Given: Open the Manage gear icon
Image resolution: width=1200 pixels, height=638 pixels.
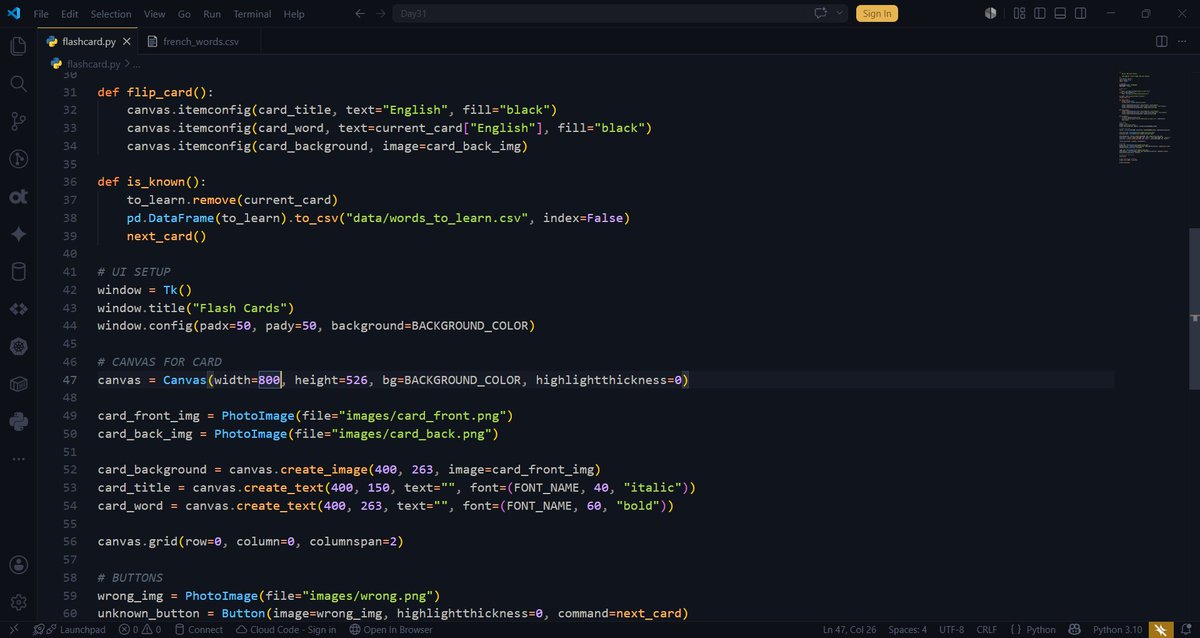Looking at the screenshot, I should coord(18,602).
